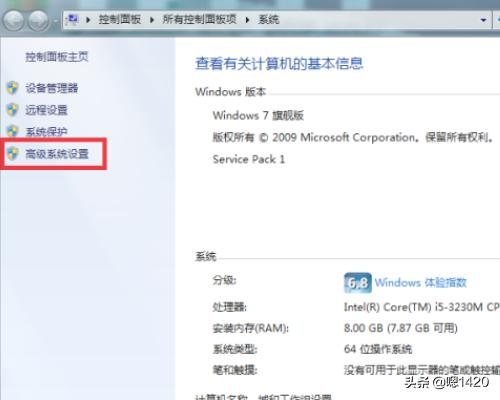Click the Forward navigation arrow button
This screenshot has width=500, height=400.
[x=38, y=21]
